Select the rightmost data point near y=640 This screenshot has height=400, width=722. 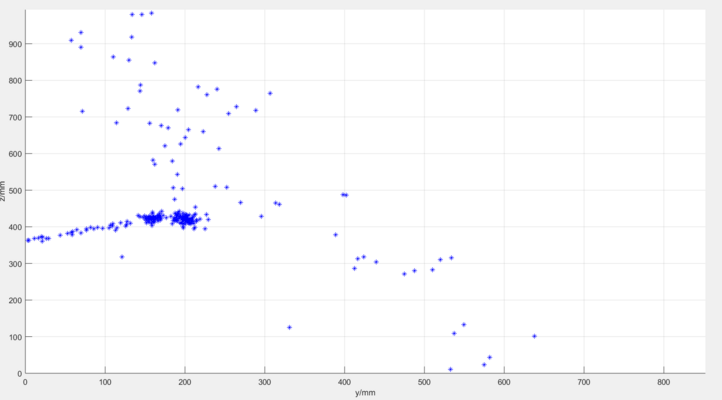[x=534, y=336]
